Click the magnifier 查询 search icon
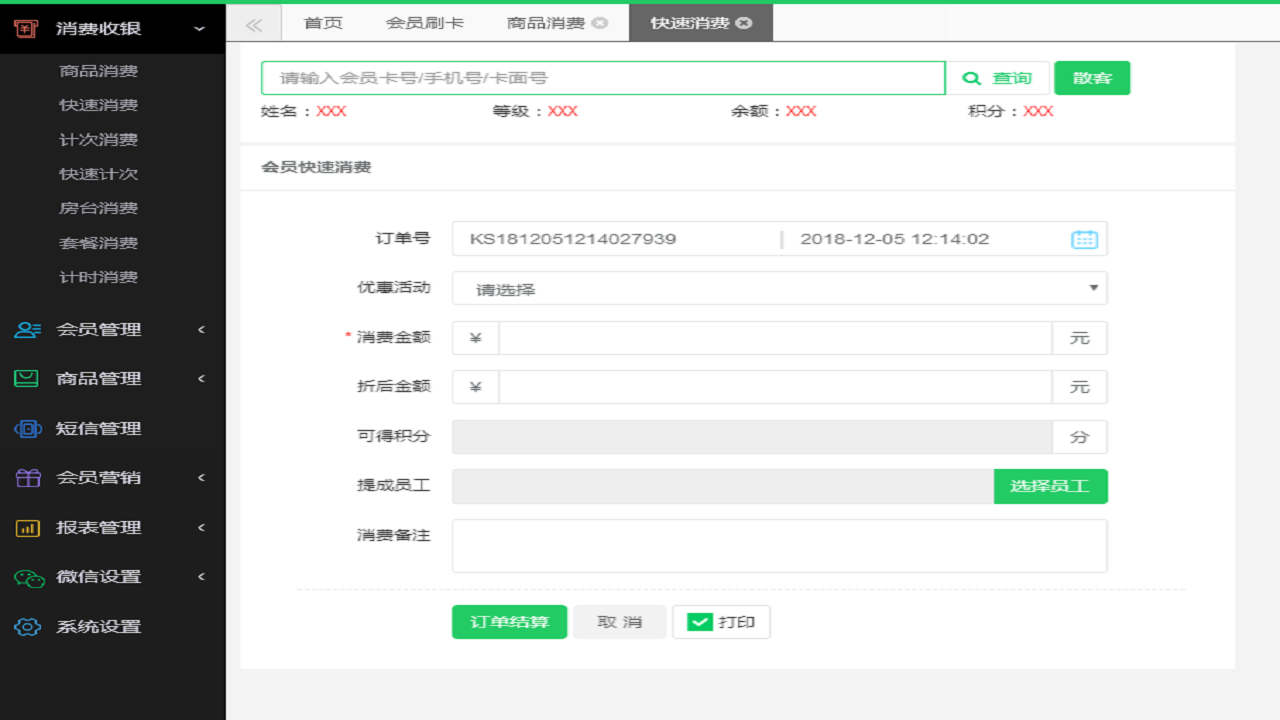This screenshot has width=1280, height=720. coord(971,77)
